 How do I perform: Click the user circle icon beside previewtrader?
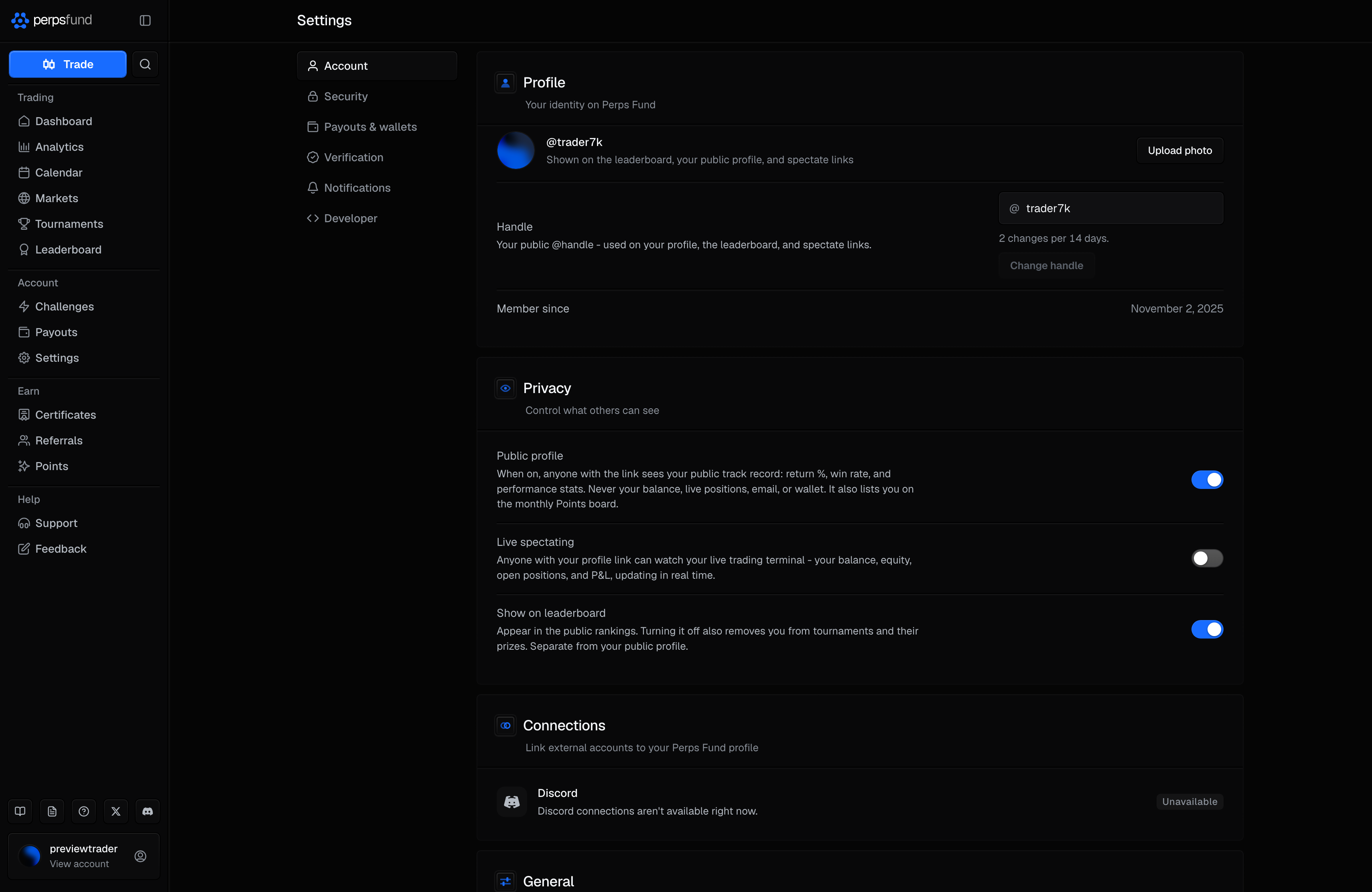click(140, 856)
